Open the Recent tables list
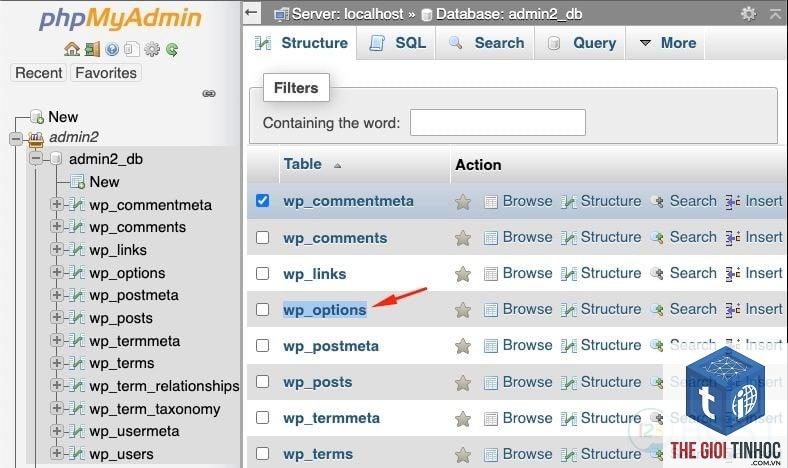The width and height of the screenshot is (788, 468). click(39, 73)
